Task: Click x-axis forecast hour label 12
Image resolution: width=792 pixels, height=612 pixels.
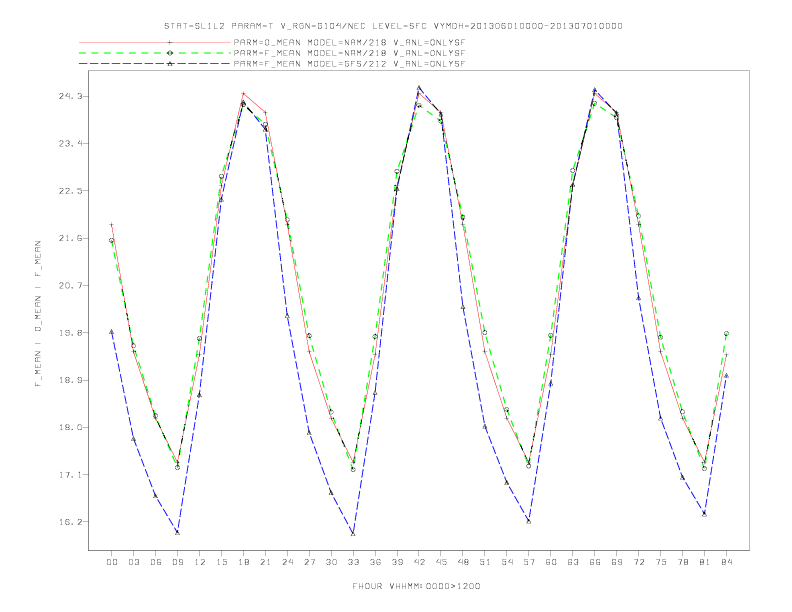Action: tap(200, 562)
